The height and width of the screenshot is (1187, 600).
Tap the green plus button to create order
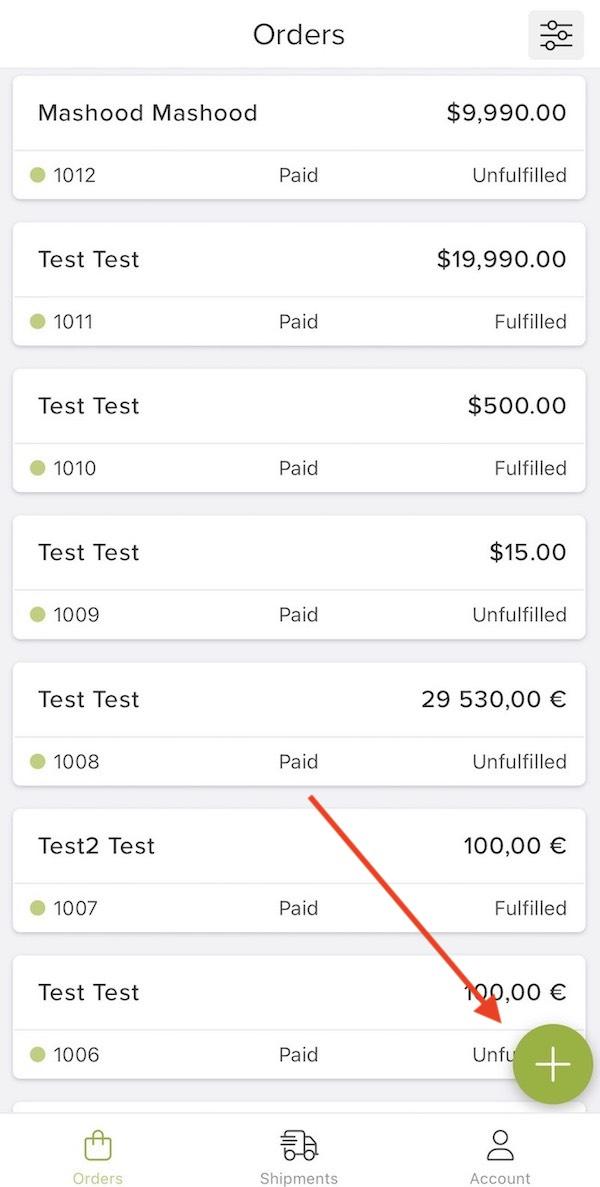click(x=553, y=1064)
